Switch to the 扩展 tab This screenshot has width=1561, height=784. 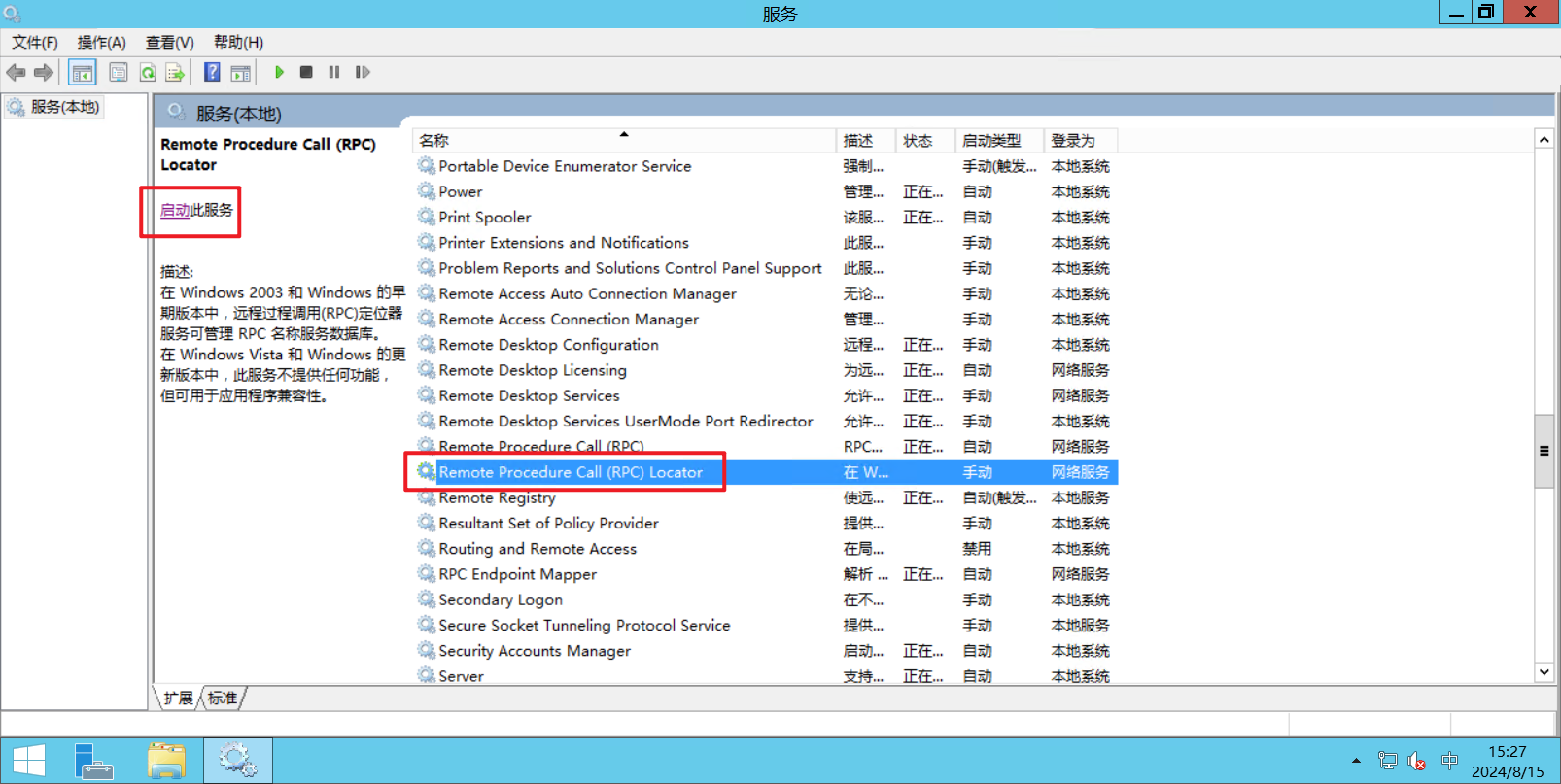[178, 698]
